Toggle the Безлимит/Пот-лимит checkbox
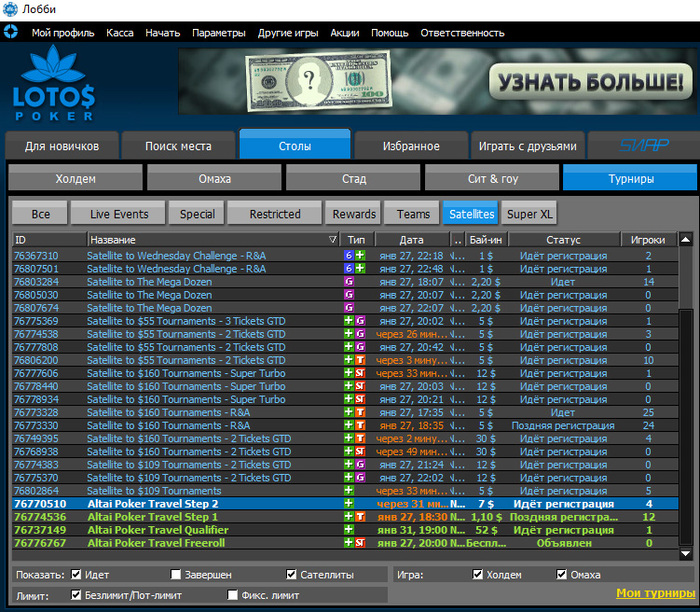 [x=76, y=595]
